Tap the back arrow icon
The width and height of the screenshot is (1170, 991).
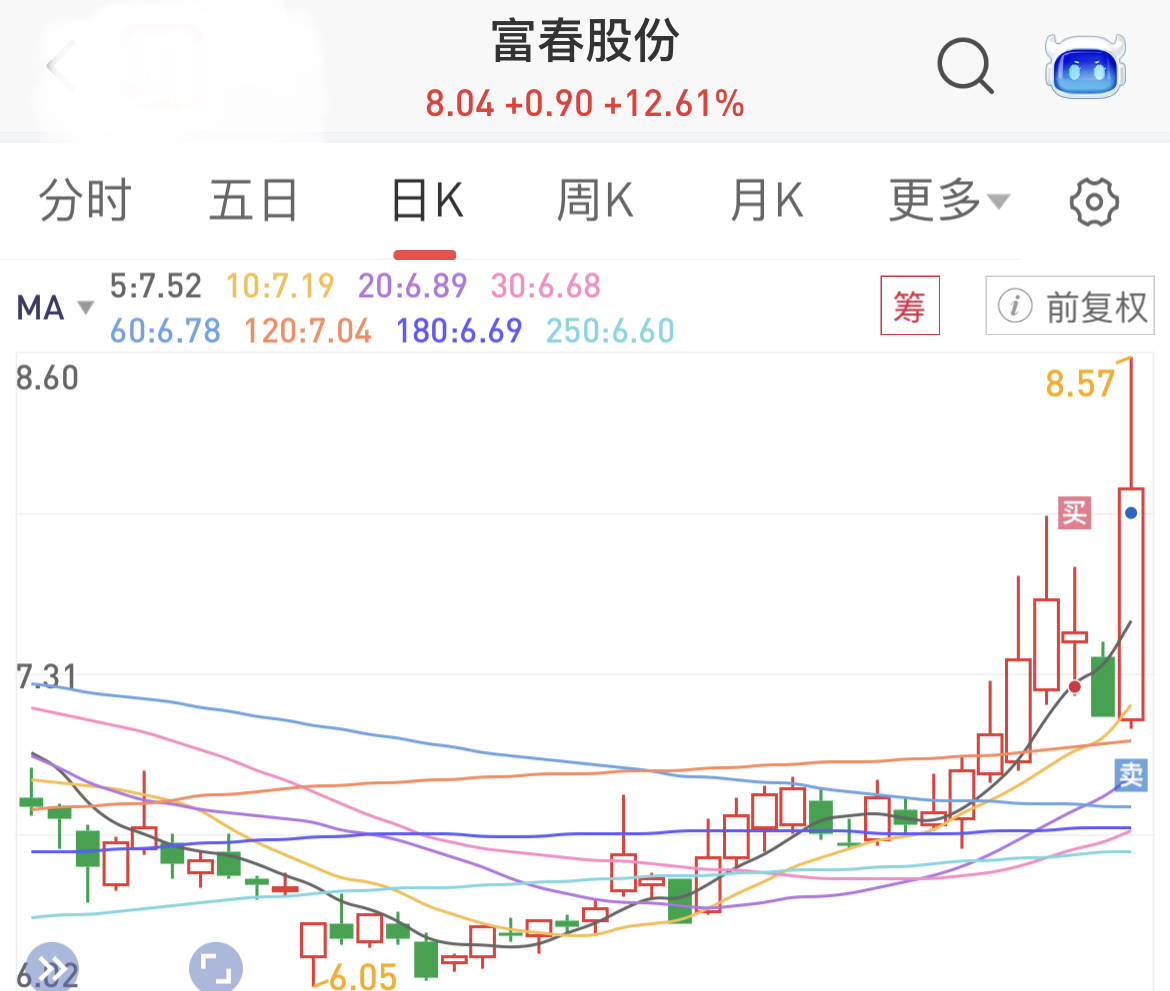pyautogui.click(x=60, y=68)
